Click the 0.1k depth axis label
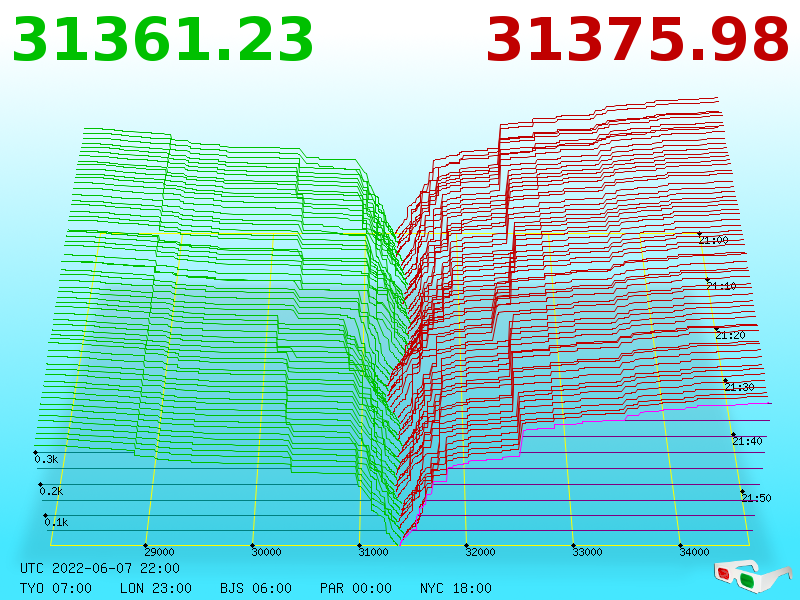The width and height of the screenshot is (800, 600). [x=56, y=522]
